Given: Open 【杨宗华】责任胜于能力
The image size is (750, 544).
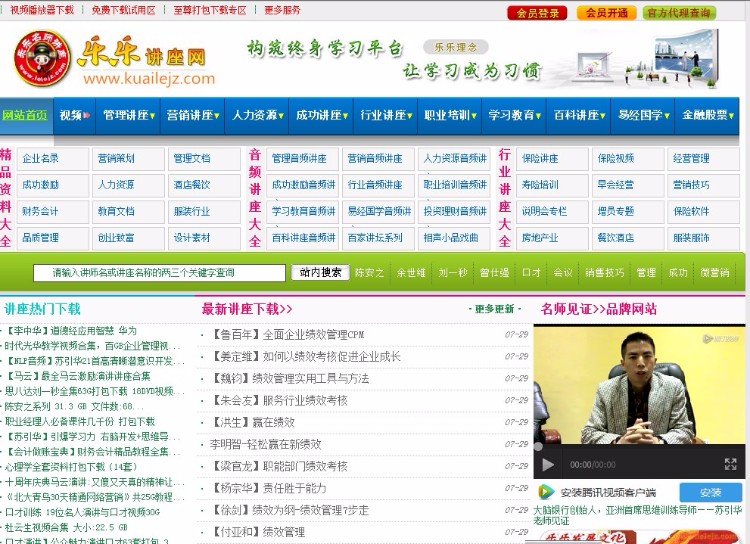Looking at the screenshot, I should pos(268,488).
